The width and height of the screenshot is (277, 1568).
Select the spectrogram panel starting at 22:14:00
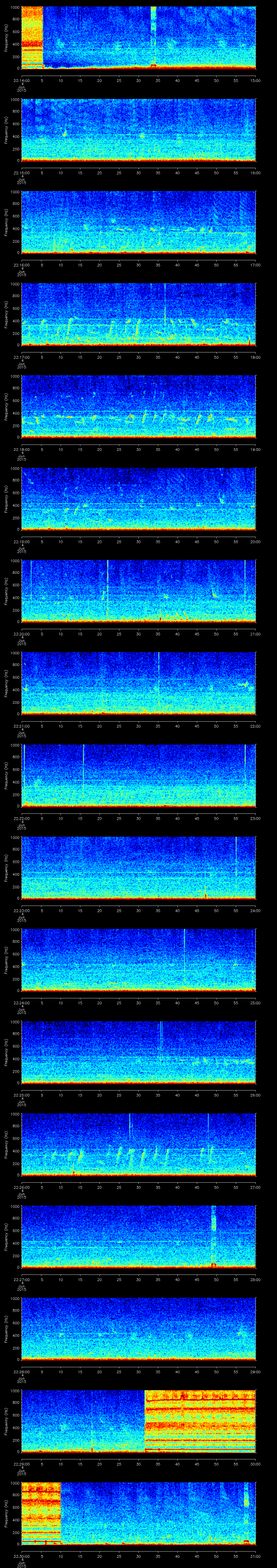tap(139, 38)
